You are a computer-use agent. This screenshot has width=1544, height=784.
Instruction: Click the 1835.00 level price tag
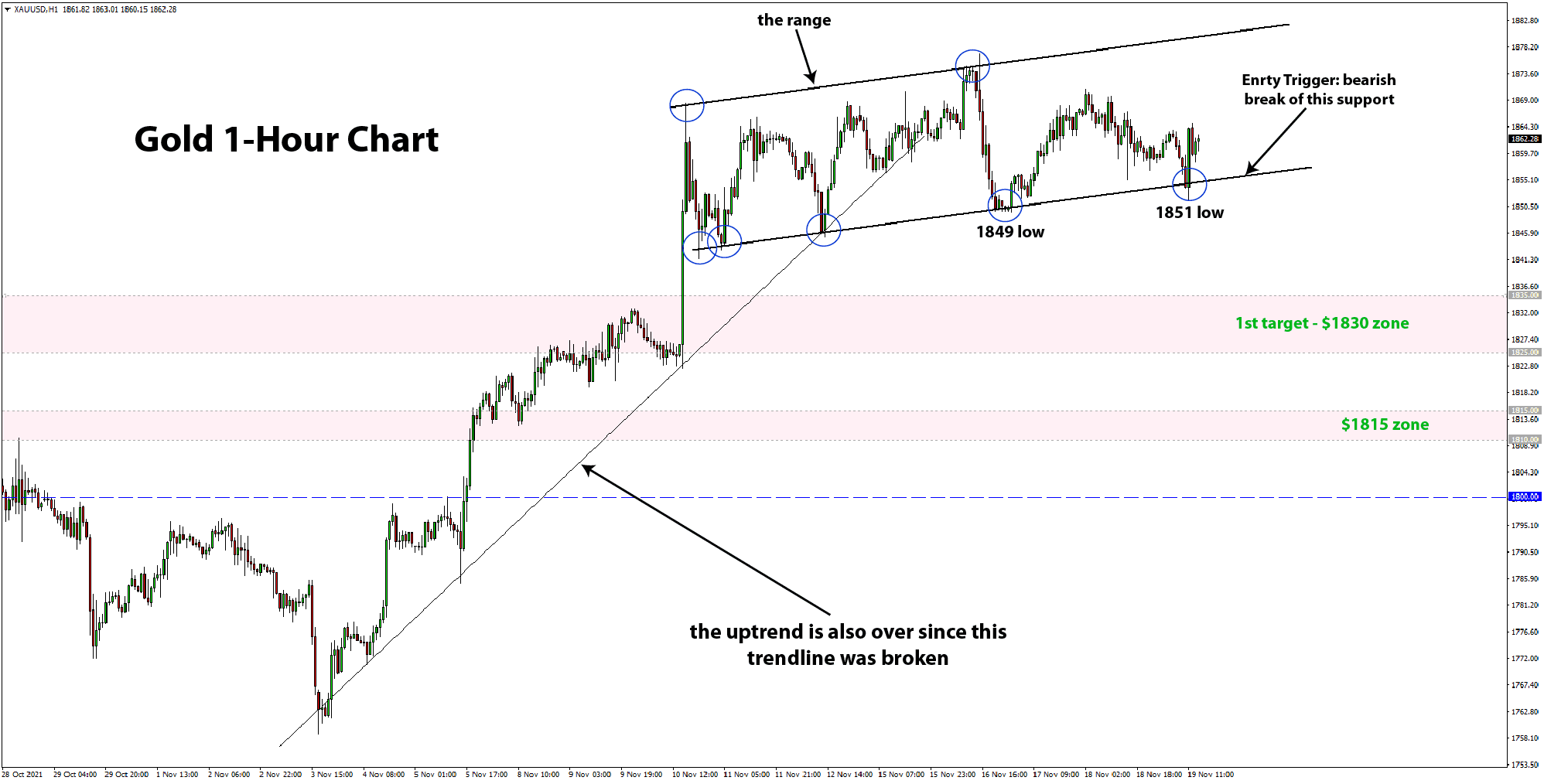point(1525,295)
